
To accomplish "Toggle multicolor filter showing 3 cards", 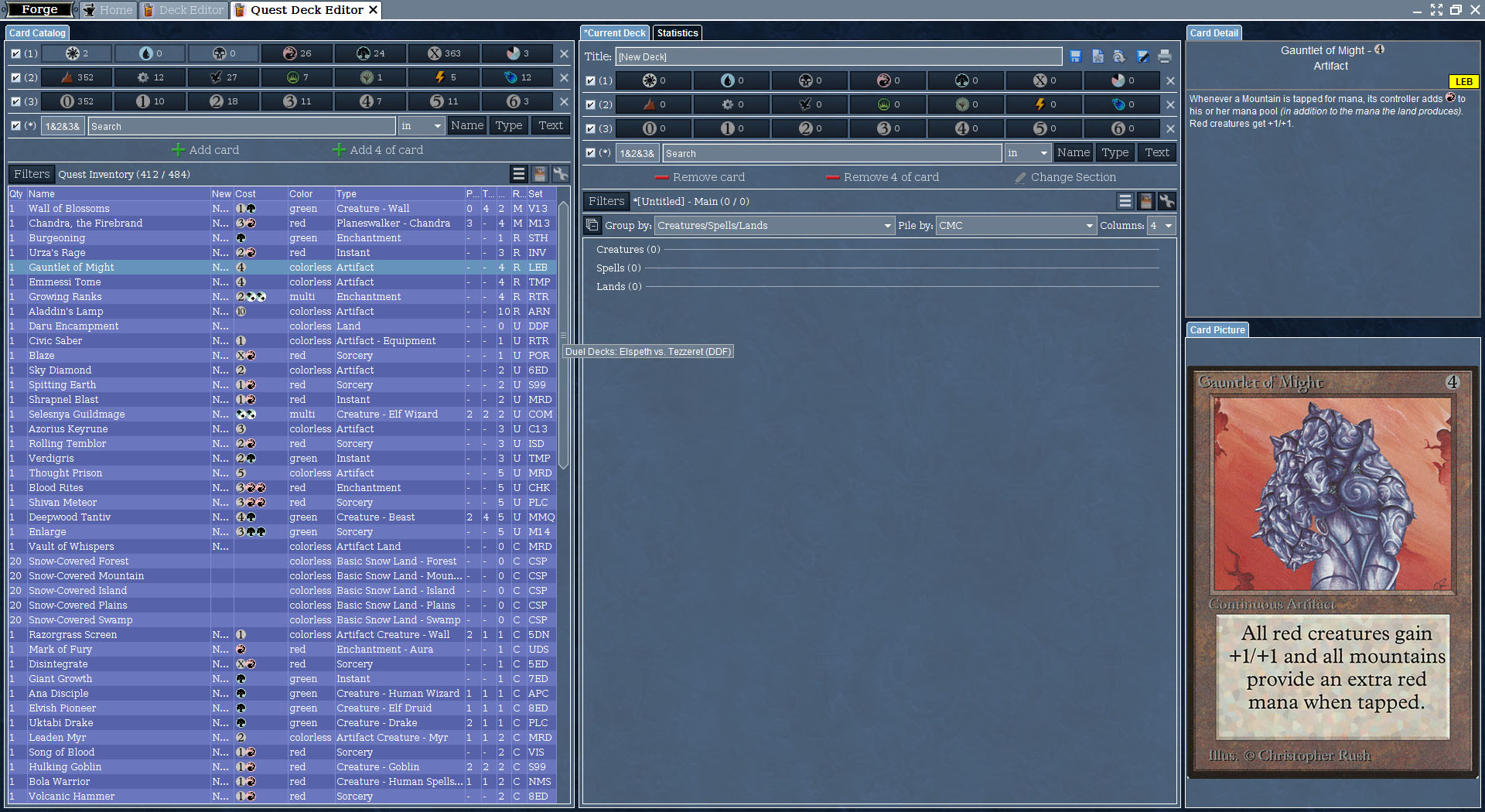I will tap(517, 53).
